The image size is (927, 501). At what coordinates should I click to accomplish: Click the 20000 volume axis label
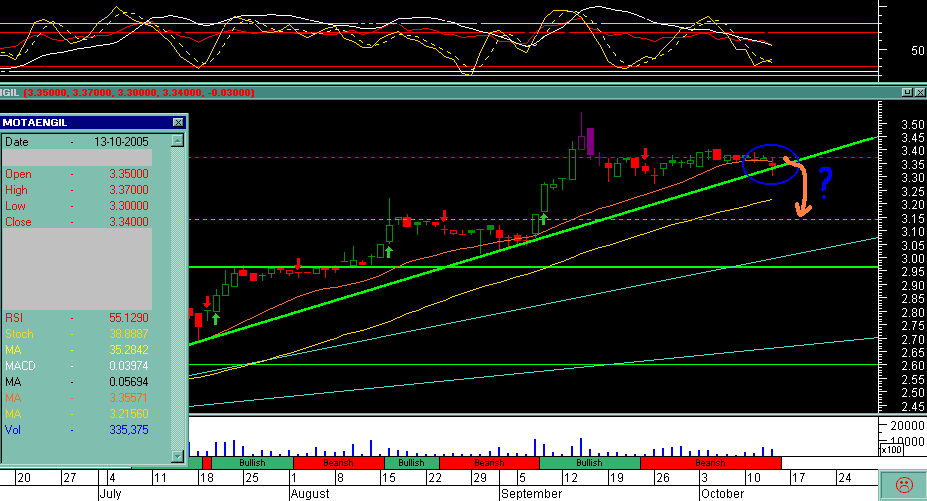pos(907,425)
